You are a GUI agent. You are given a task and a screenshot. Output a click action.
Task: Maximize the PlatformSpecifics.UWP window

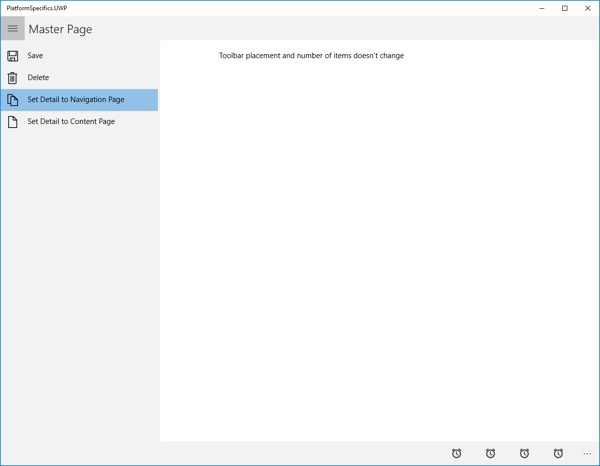(x=565, y=8)
